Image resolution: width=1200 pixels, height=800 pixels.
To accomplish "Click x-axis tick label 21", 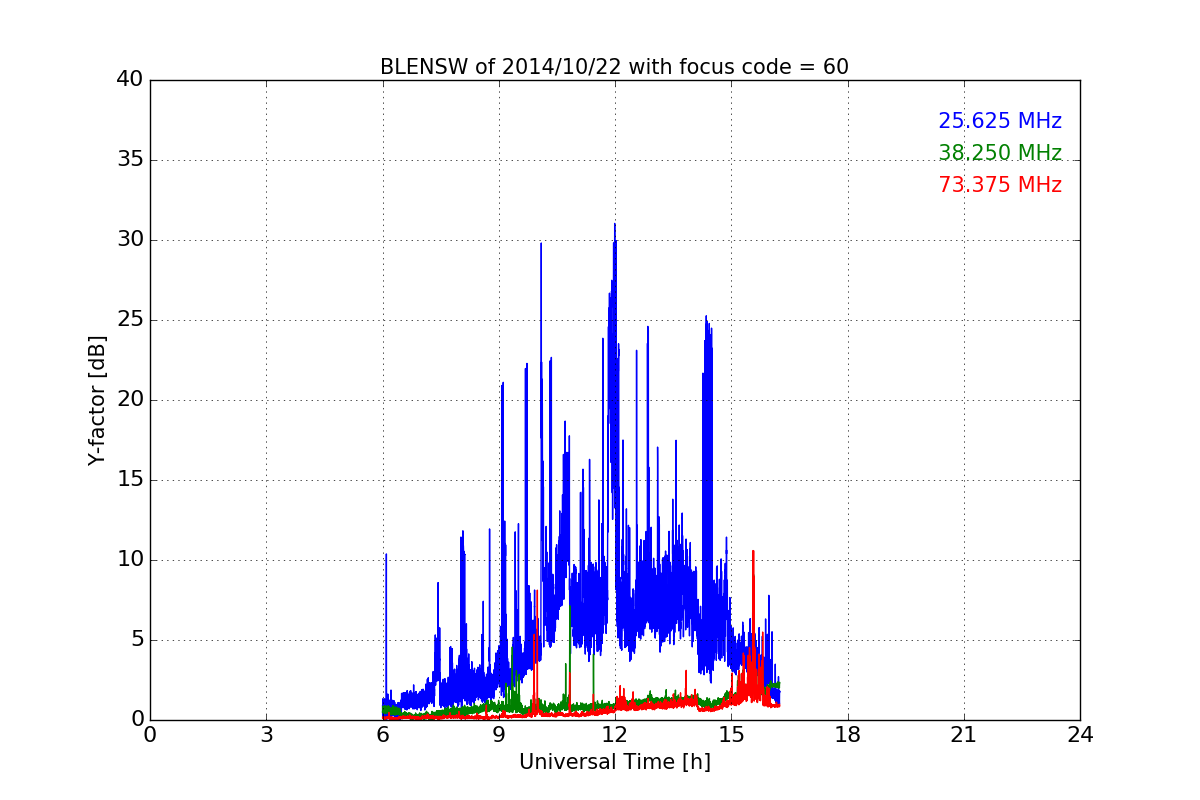I will click(x=964, y=735).
